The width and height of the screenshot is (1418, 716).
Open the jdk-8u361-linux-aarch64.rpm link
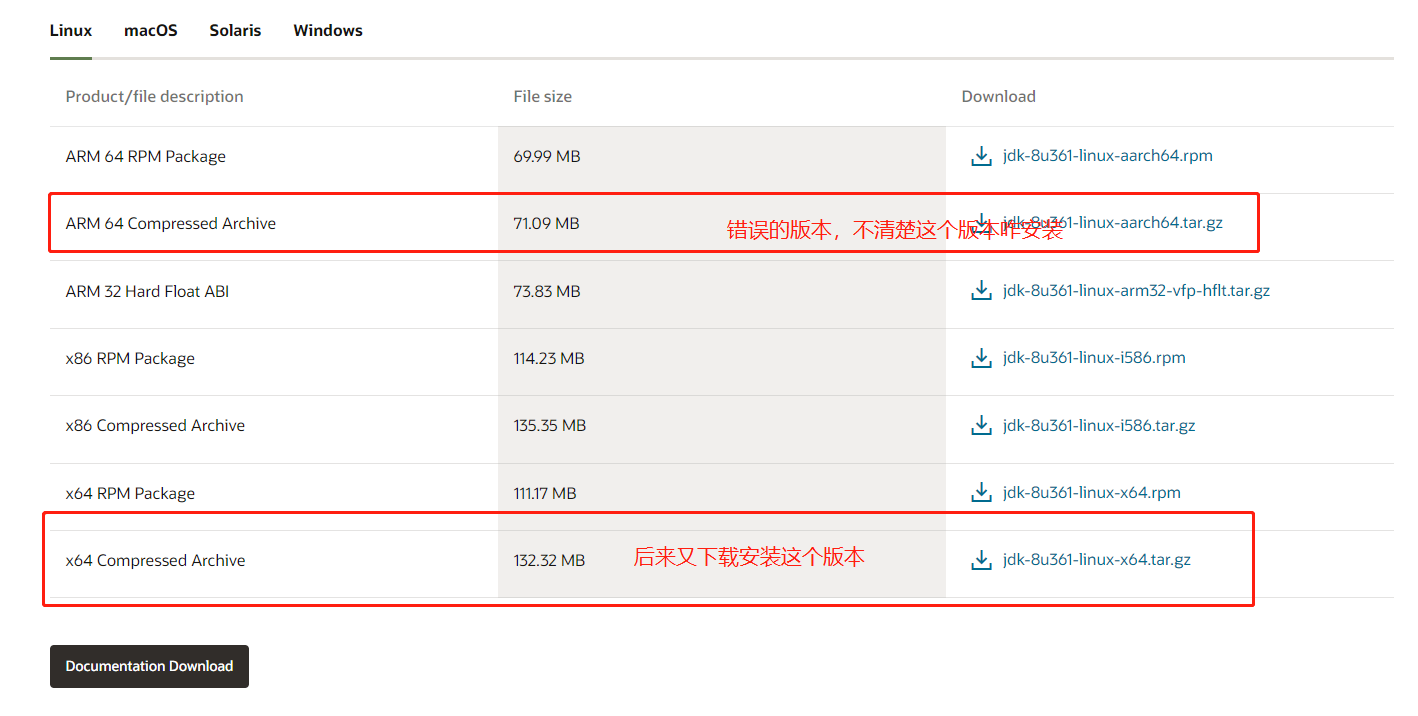[1107, 155]
